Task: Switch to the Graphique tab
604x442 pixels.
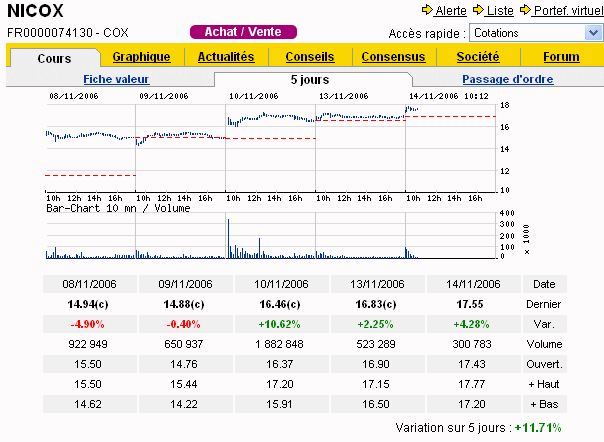Action: (141, 57)
